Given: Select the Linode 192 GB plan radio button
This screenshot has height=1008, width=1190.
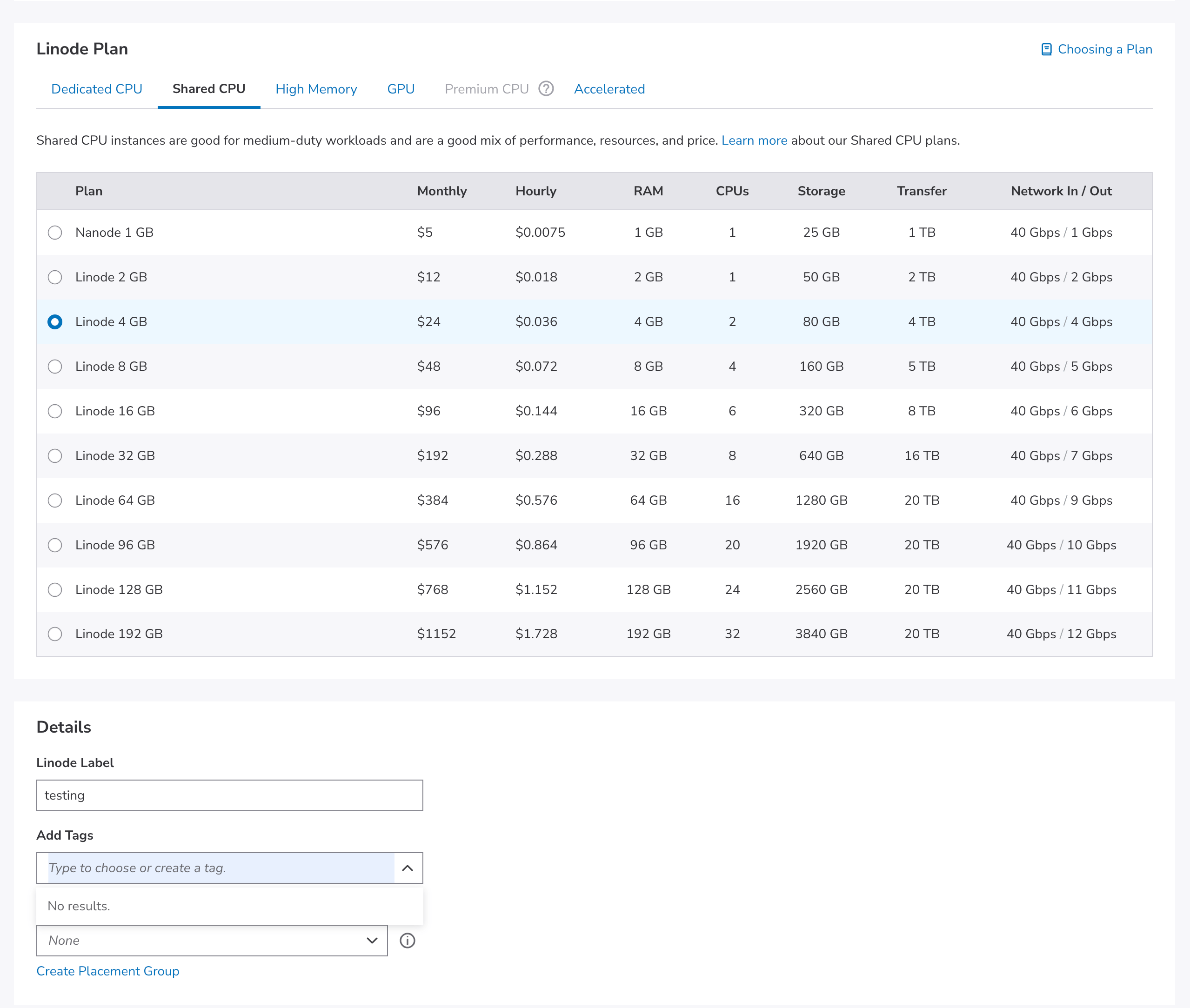Looking at the screenshot, I should 55,634.
